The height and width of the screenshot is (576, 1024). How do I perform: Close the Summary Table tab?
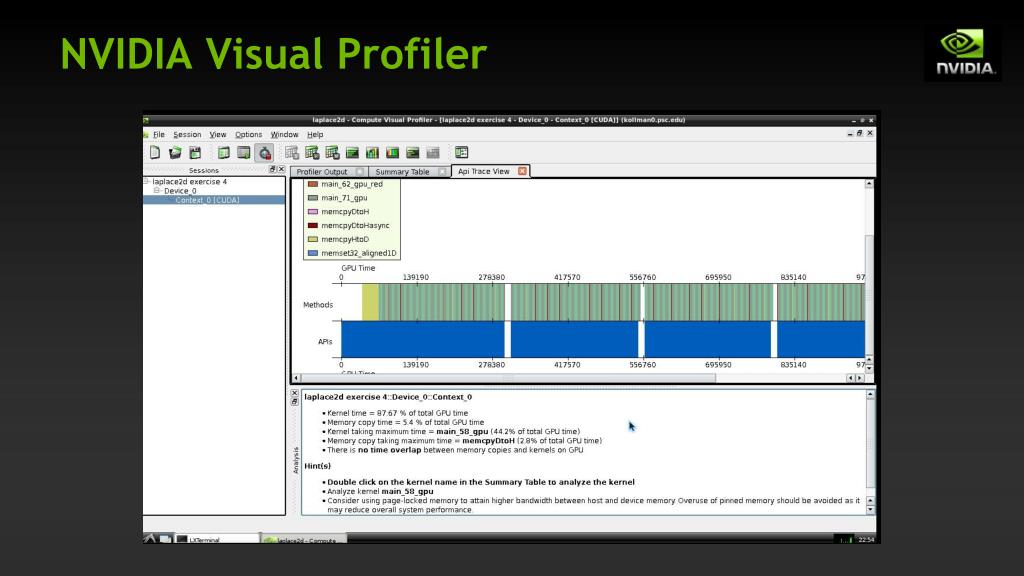pyautogui.click(x=442, y=172)
